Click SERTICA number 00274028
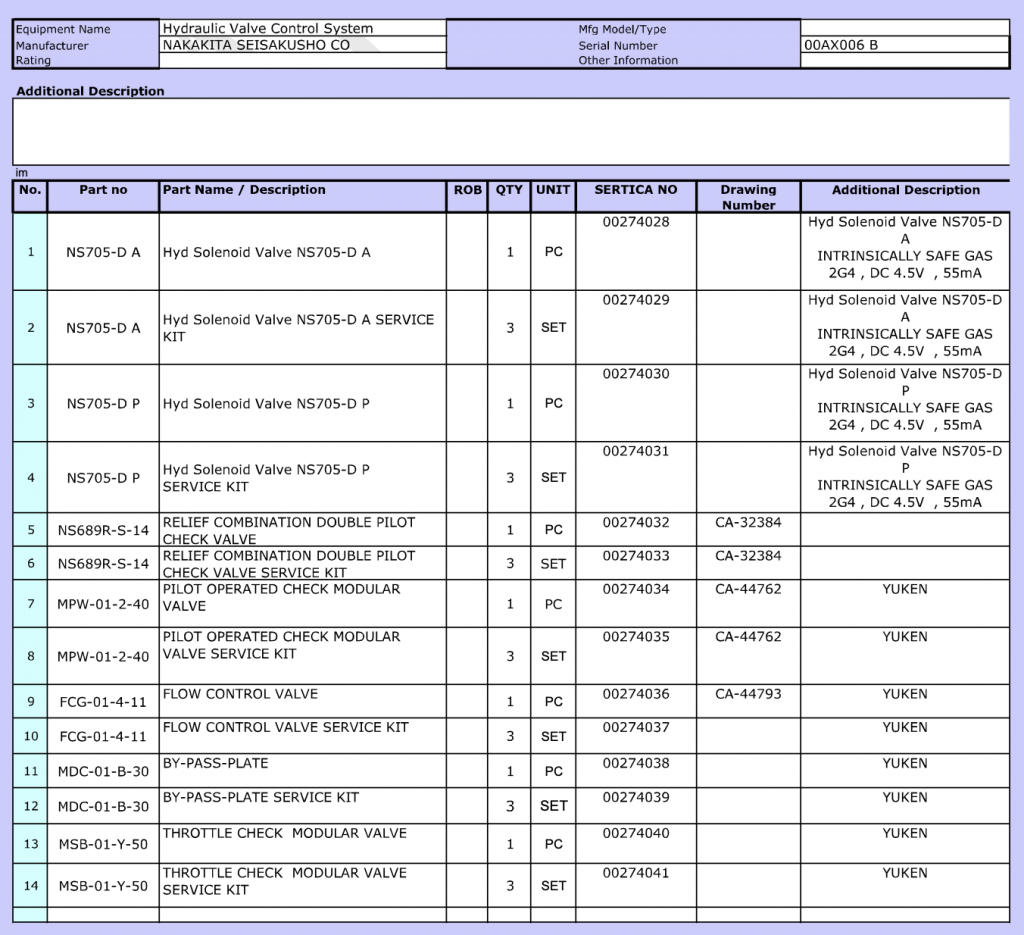 click(635, 222)
